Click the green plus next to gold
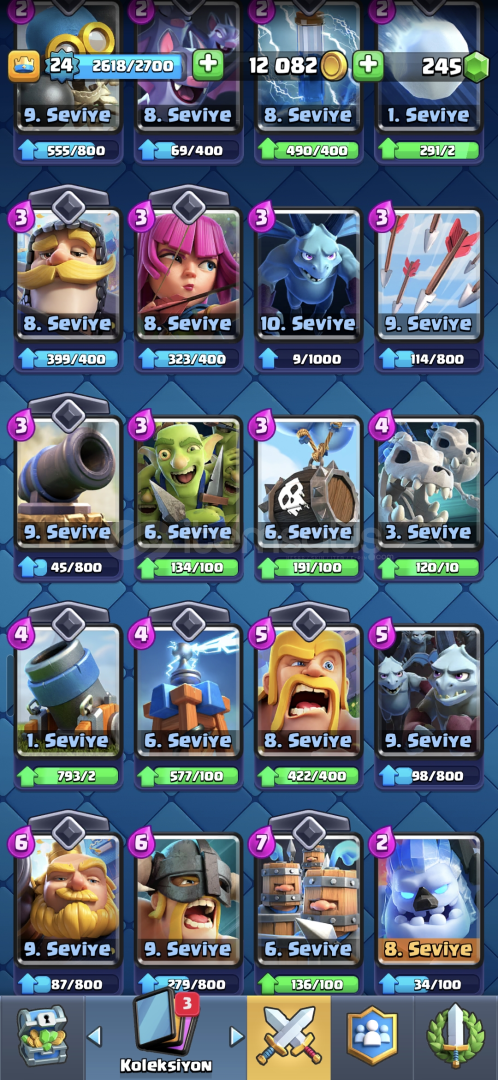This screenshot has width=498, height=1080. (x=369, y=66)
